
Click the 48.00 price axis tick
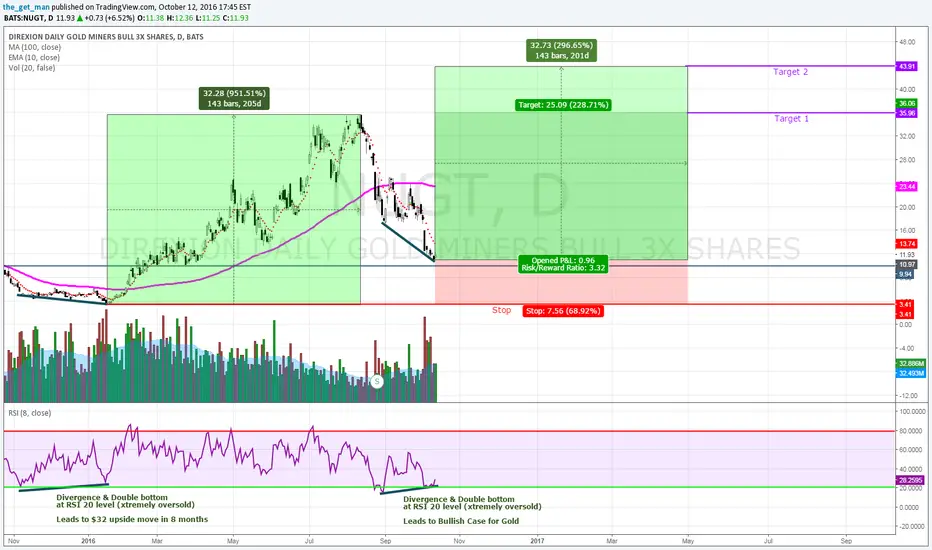pyautogui.click(x=907, y=42)
